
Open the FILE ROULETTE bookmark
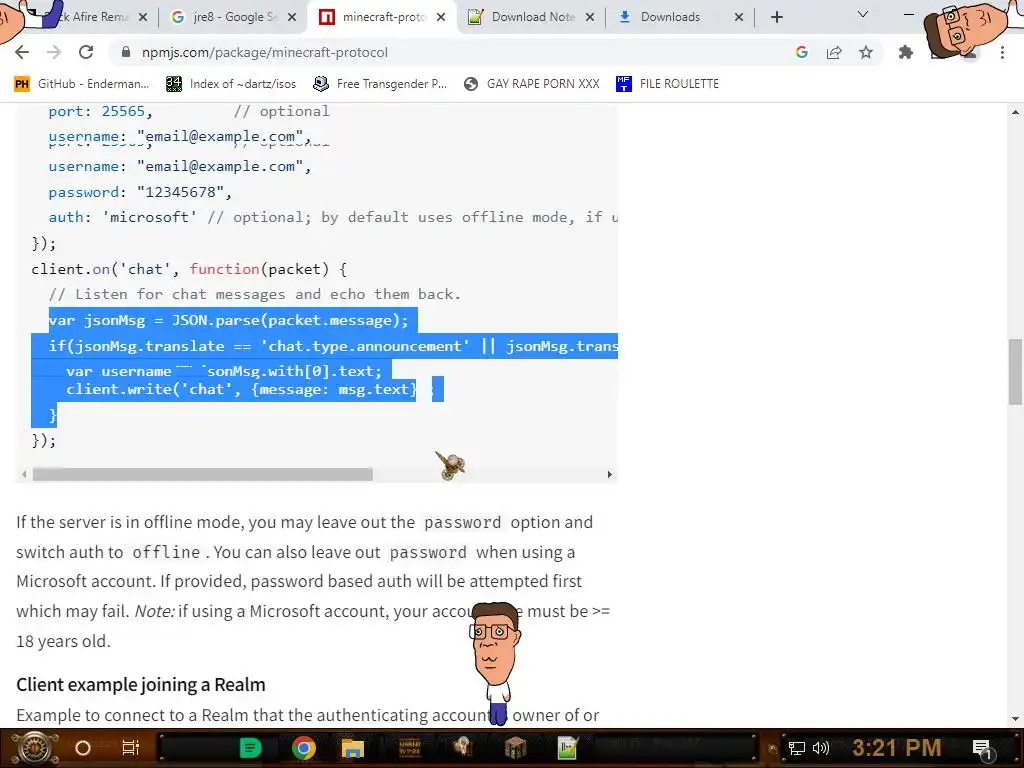667,84
